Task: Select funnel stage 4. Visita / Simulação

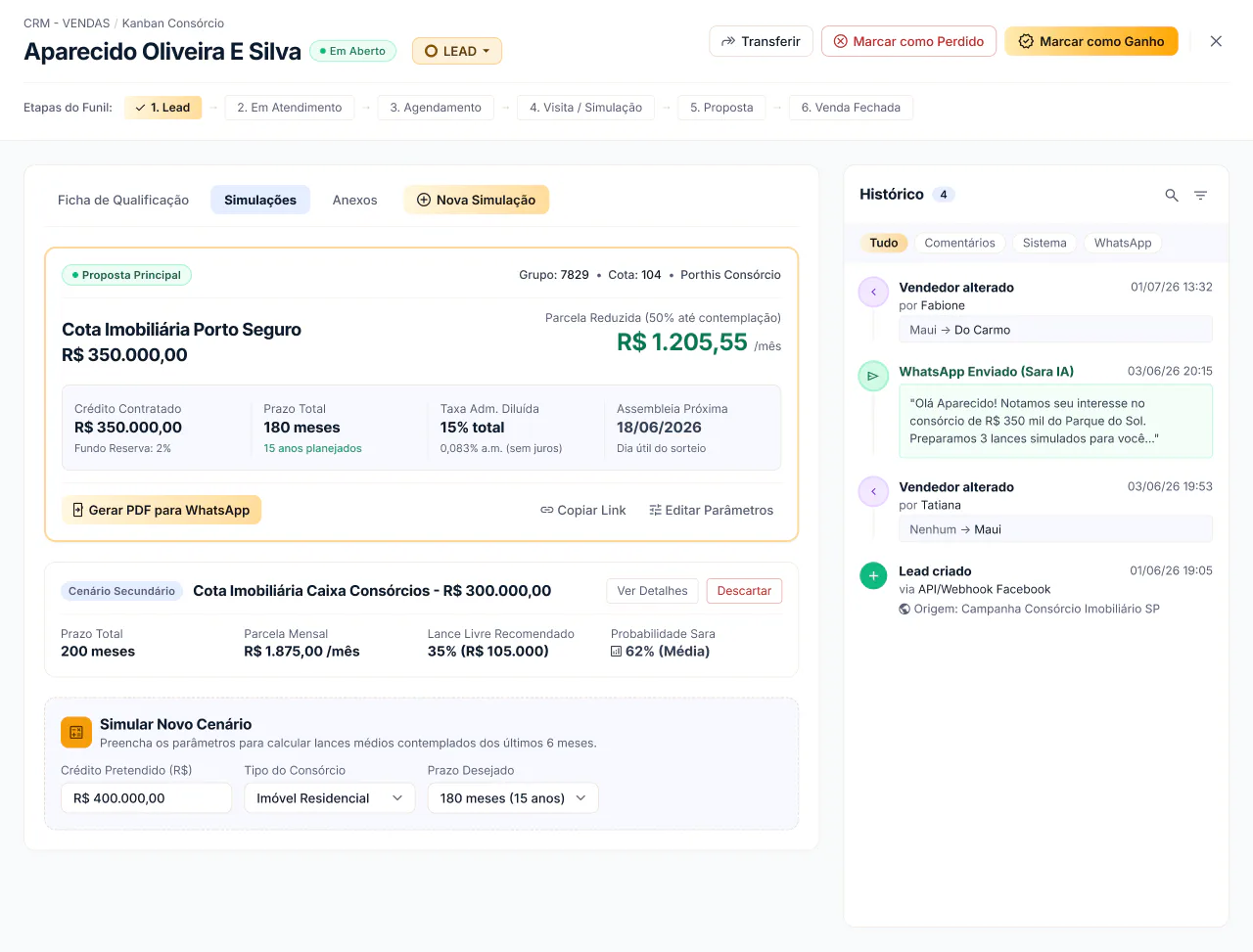Action: [586, 108]
